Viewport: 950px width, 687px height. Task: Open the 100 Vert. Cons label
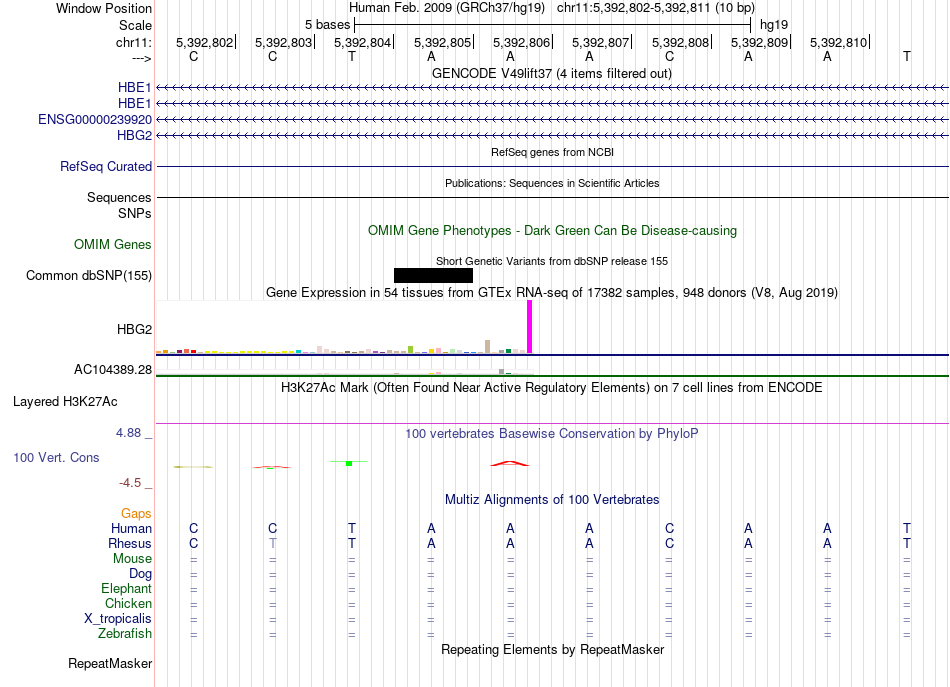pos(56,457)
